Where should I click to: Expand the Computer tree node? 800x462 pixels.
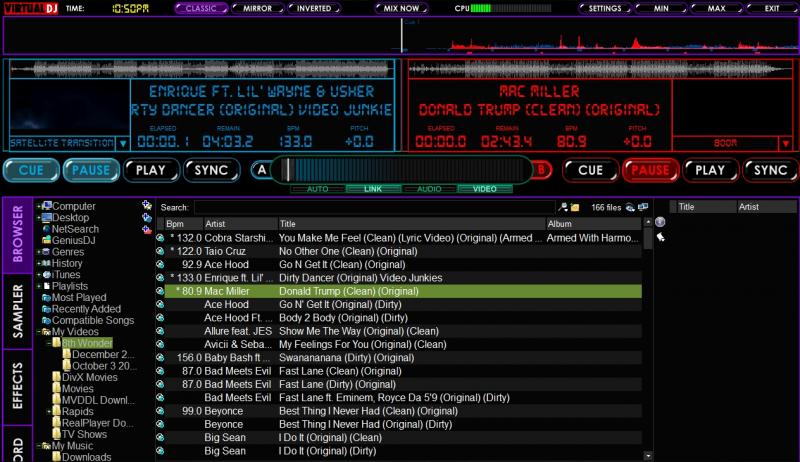(x=38, y=206)
